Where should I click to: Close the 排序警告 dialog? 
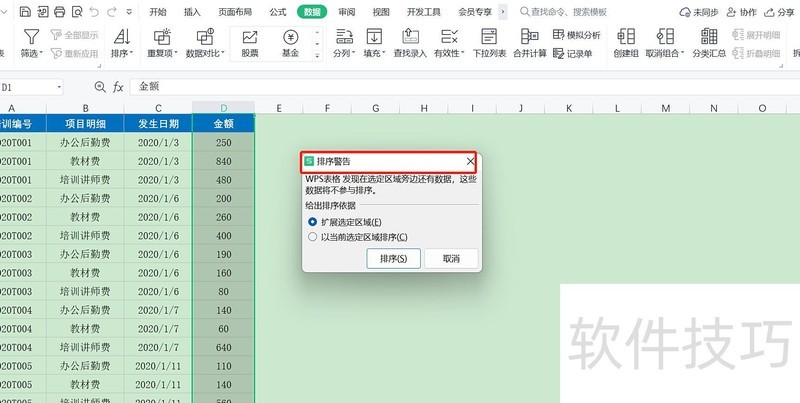pyautogui.click(x=470, y=162)
